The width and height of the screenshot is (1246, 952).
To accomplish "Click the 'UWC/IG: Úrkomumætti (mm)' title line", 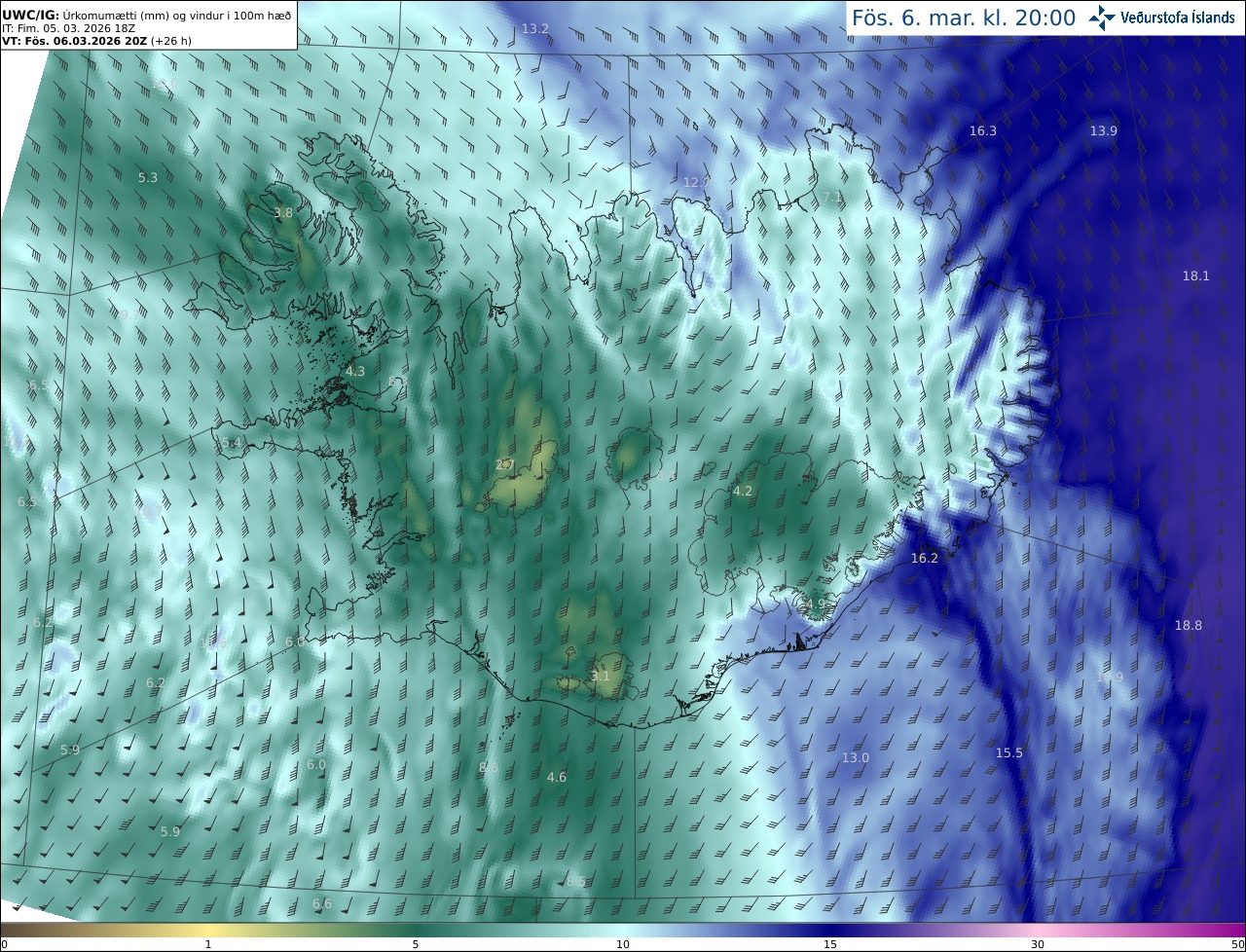I will tap(147, 15).
